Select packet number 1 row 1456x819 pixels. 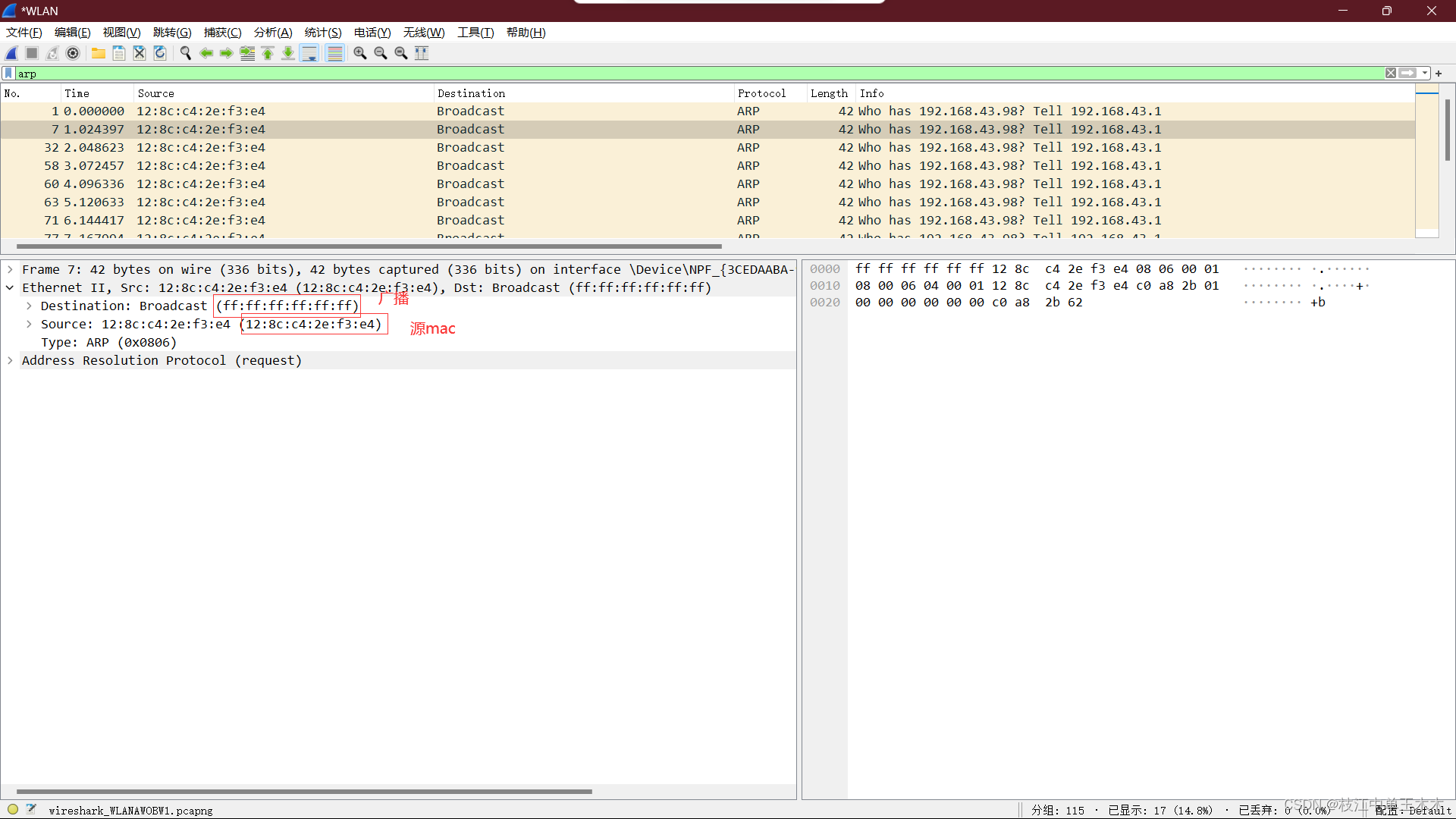[x=708, y=111]
